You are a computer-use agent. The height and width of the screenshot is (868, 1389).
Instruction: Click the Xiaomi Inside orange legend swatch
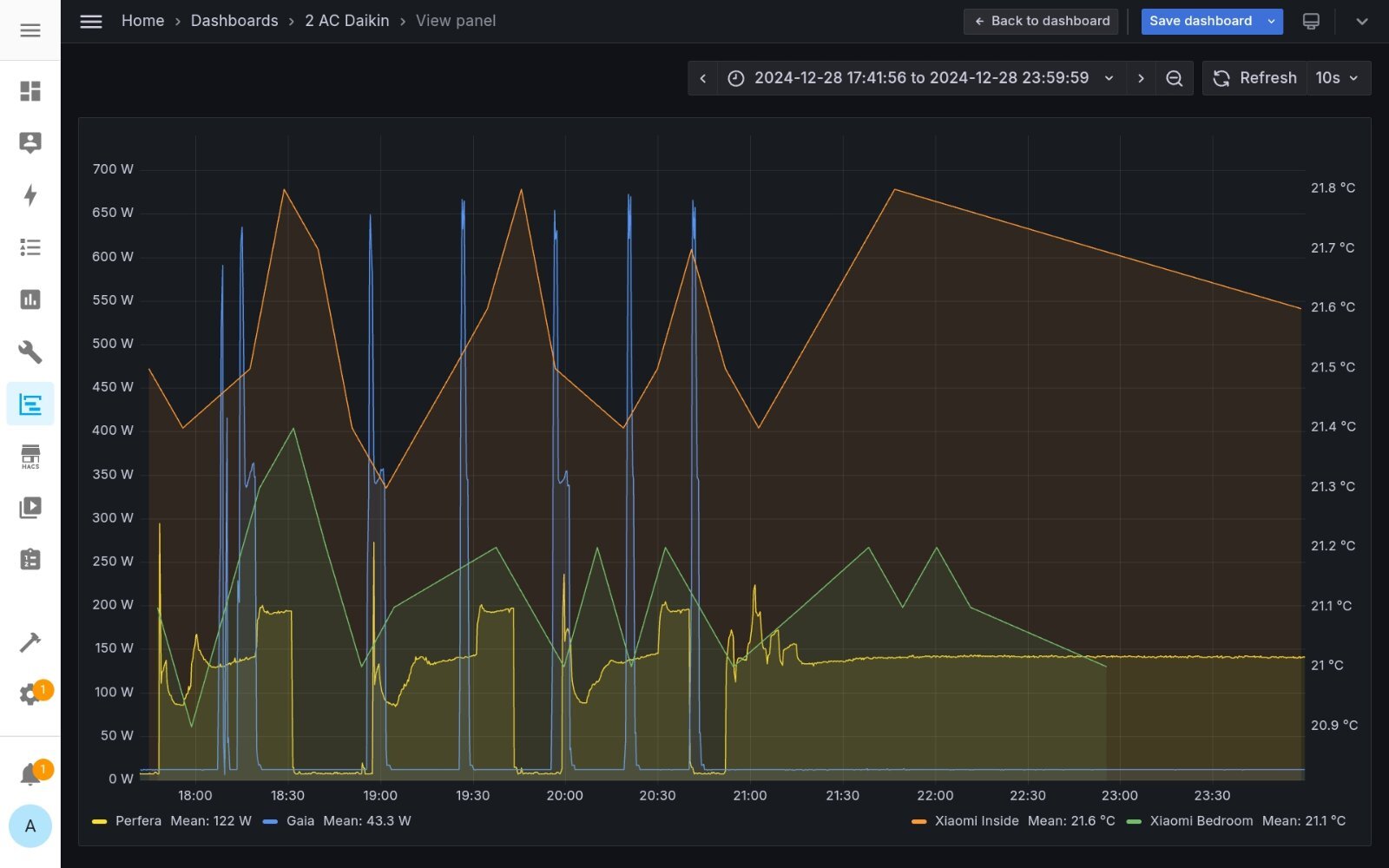click(918, 821)
